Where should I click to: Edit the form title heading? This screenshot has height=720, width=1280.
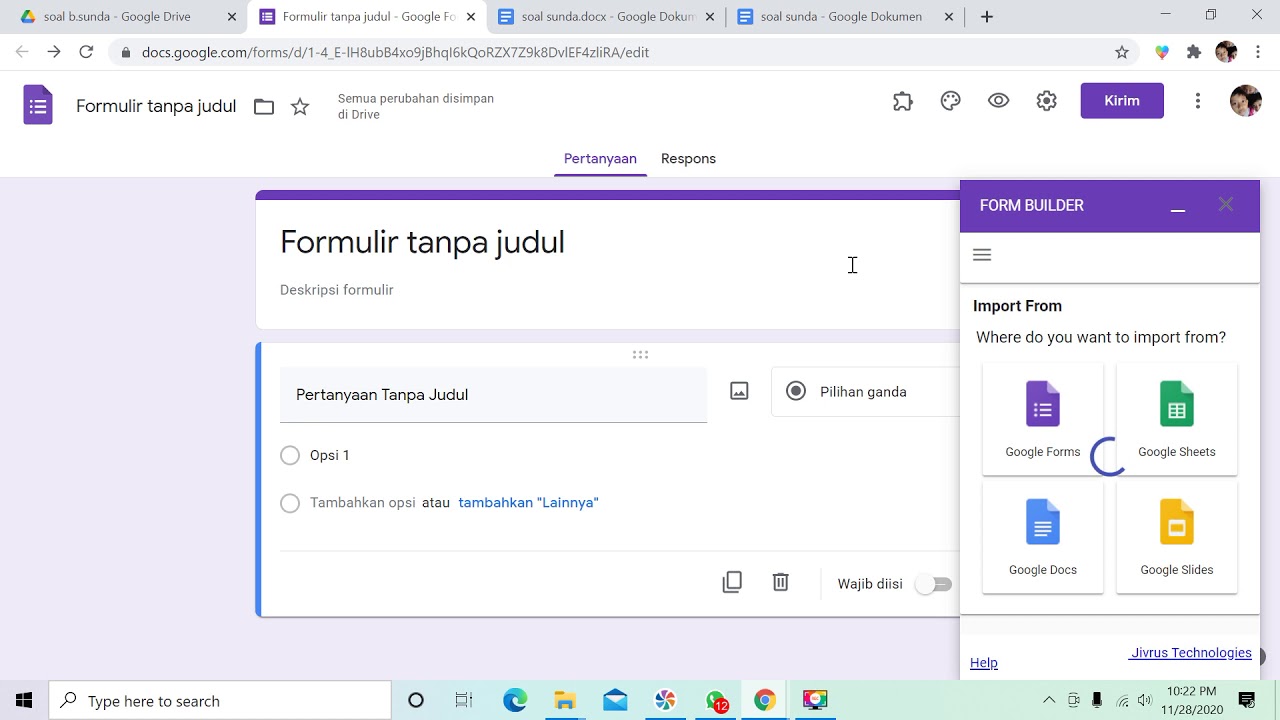point(422,242)
